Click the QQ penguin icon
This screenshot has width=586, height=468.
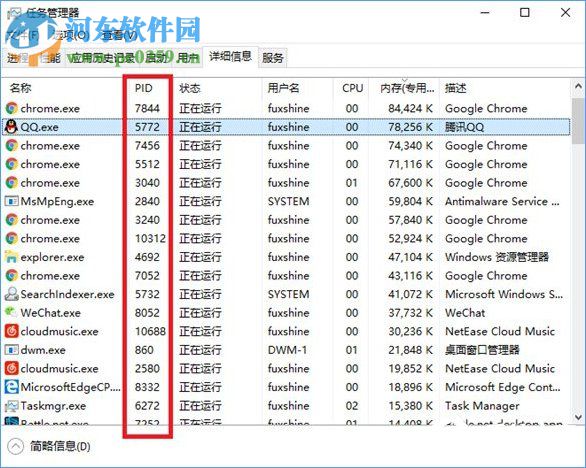[11, 127]
